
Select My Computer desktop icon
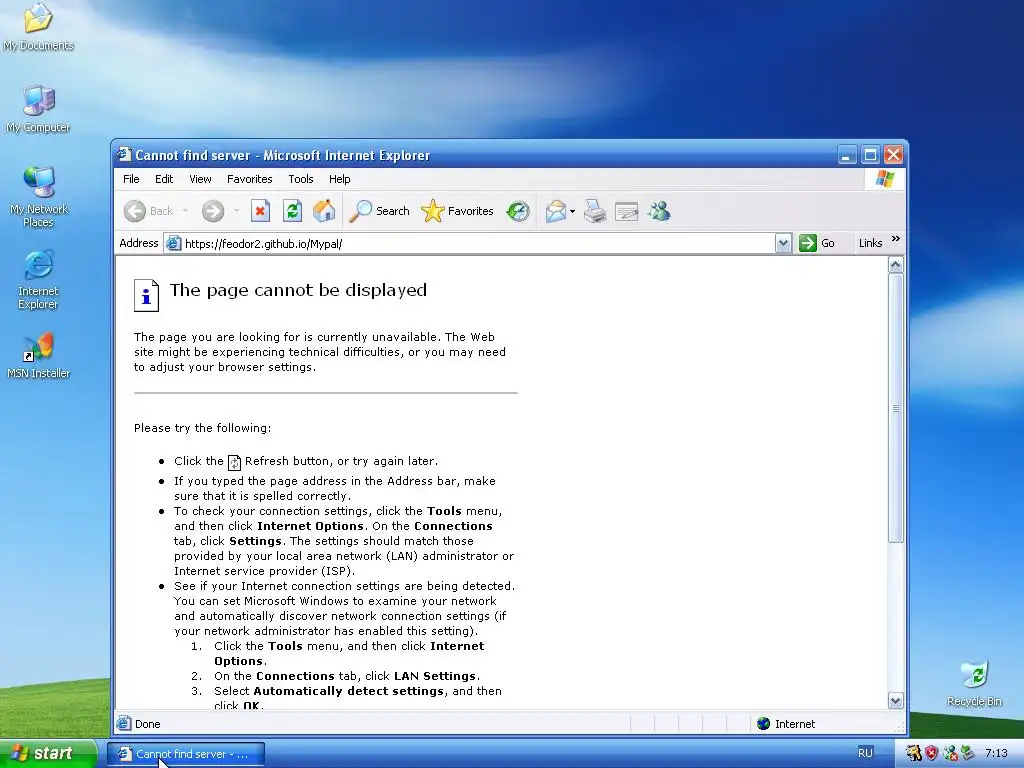[39, 108]
